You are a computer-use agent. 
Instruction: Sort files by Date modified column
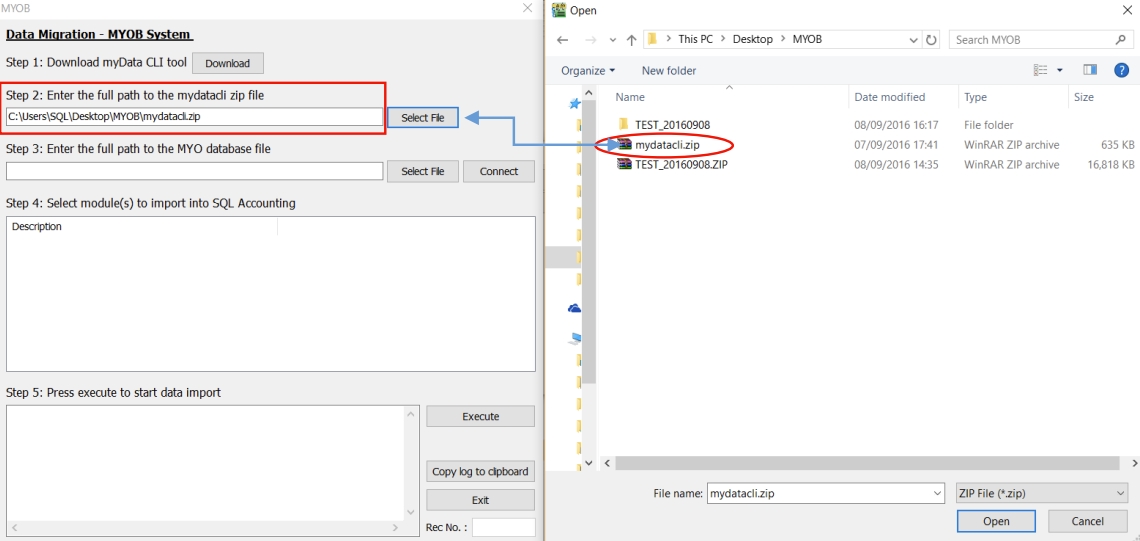889,97
